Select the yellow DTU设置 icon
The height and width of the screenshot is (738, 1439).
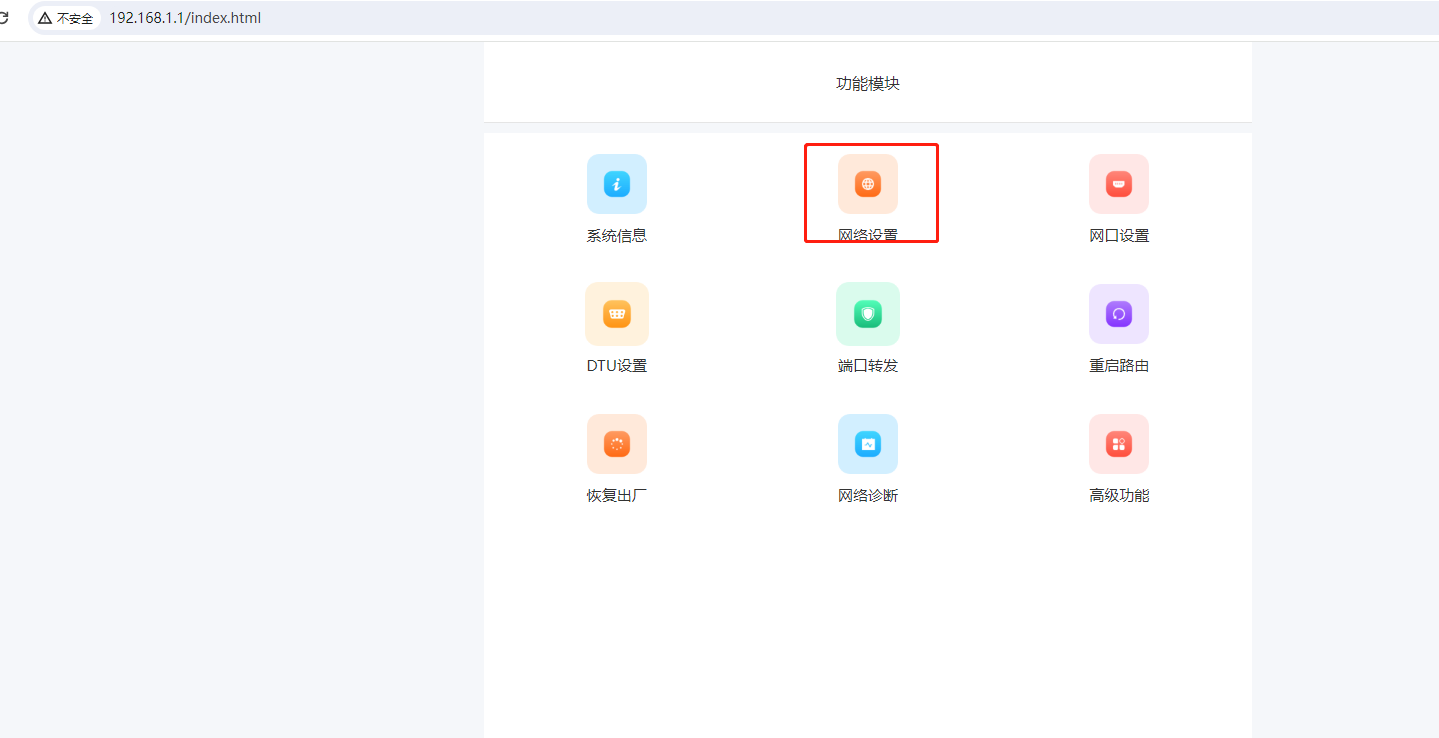pyautogui.click(x=617, y=314)
